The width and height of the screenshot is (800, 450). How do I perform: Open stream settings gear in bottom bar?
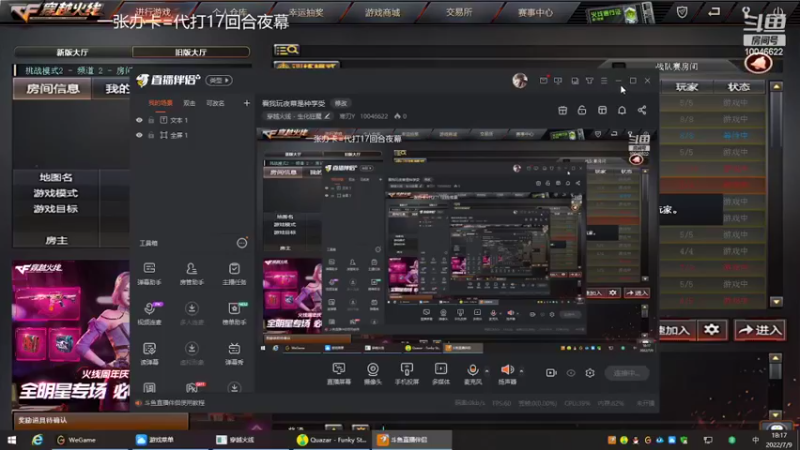point(590,373)
